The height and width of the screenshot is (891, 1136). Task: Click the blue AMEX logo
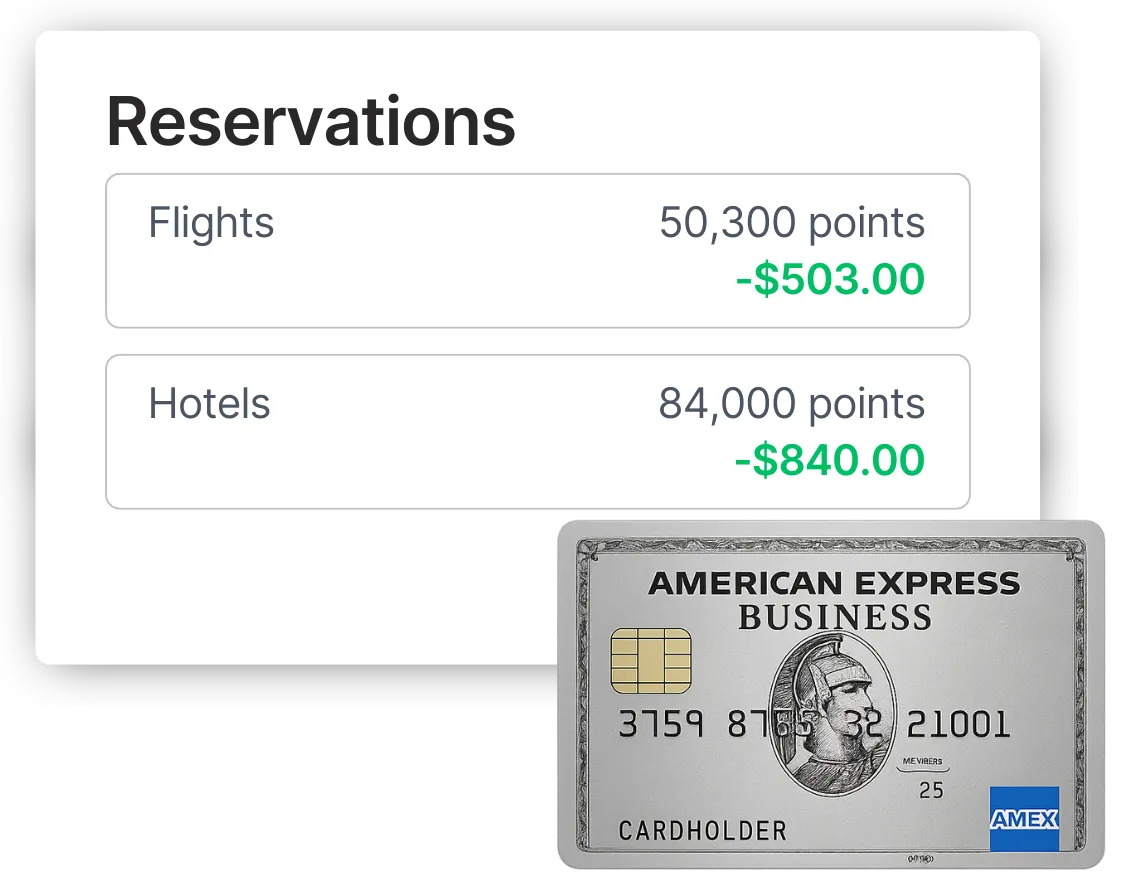point(1024,819)
